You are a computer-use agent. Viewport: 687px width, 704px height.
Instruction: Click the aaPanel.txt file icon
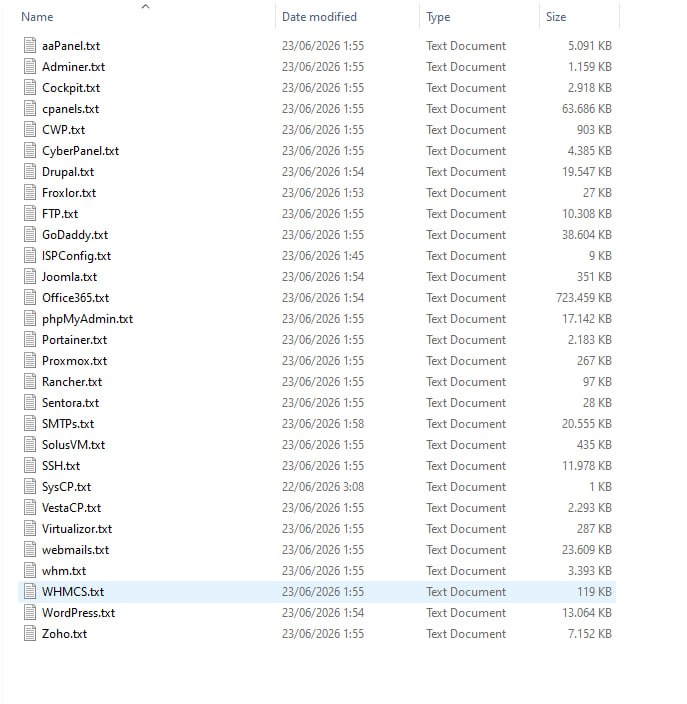30,45
